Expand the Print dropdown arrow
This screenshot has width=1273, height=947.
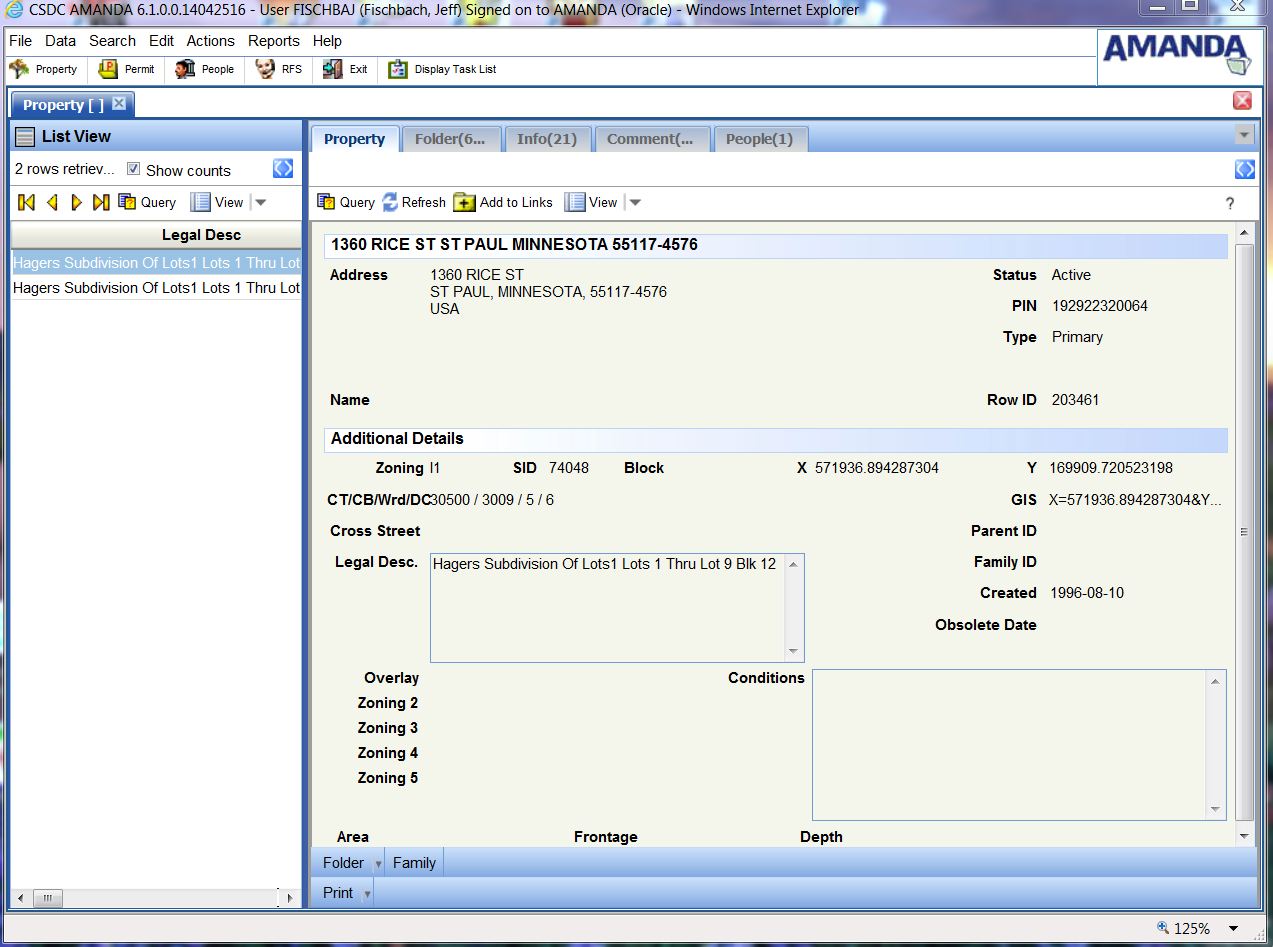367,894
